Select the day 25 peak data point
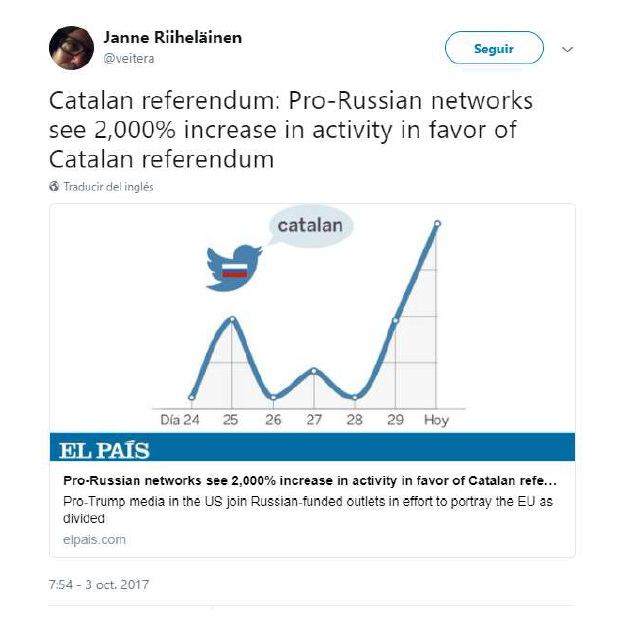Screen dimensions: 626x622 (x=232, y=319)
